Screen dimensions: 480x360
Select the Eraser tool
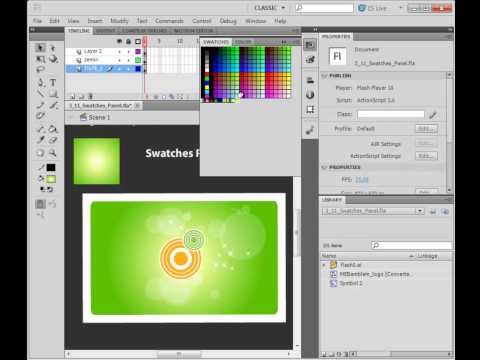[53, 140]
